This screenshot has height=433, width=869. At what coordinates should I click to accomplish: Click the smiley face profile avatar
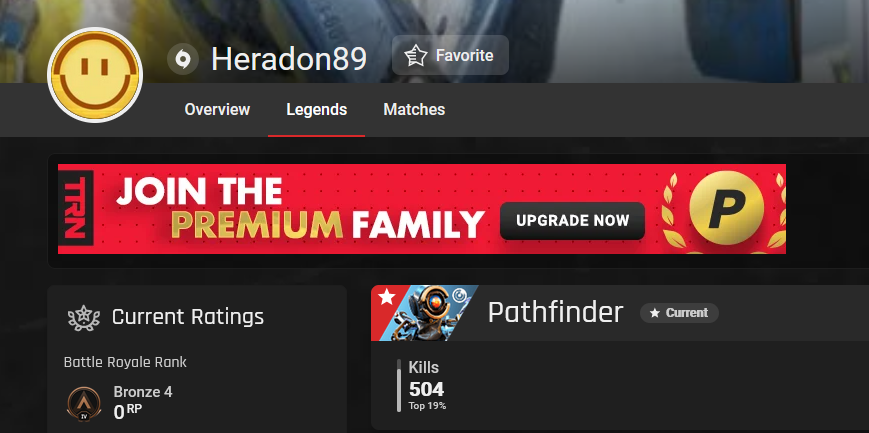pyautogui.click(x=95, y=75)
